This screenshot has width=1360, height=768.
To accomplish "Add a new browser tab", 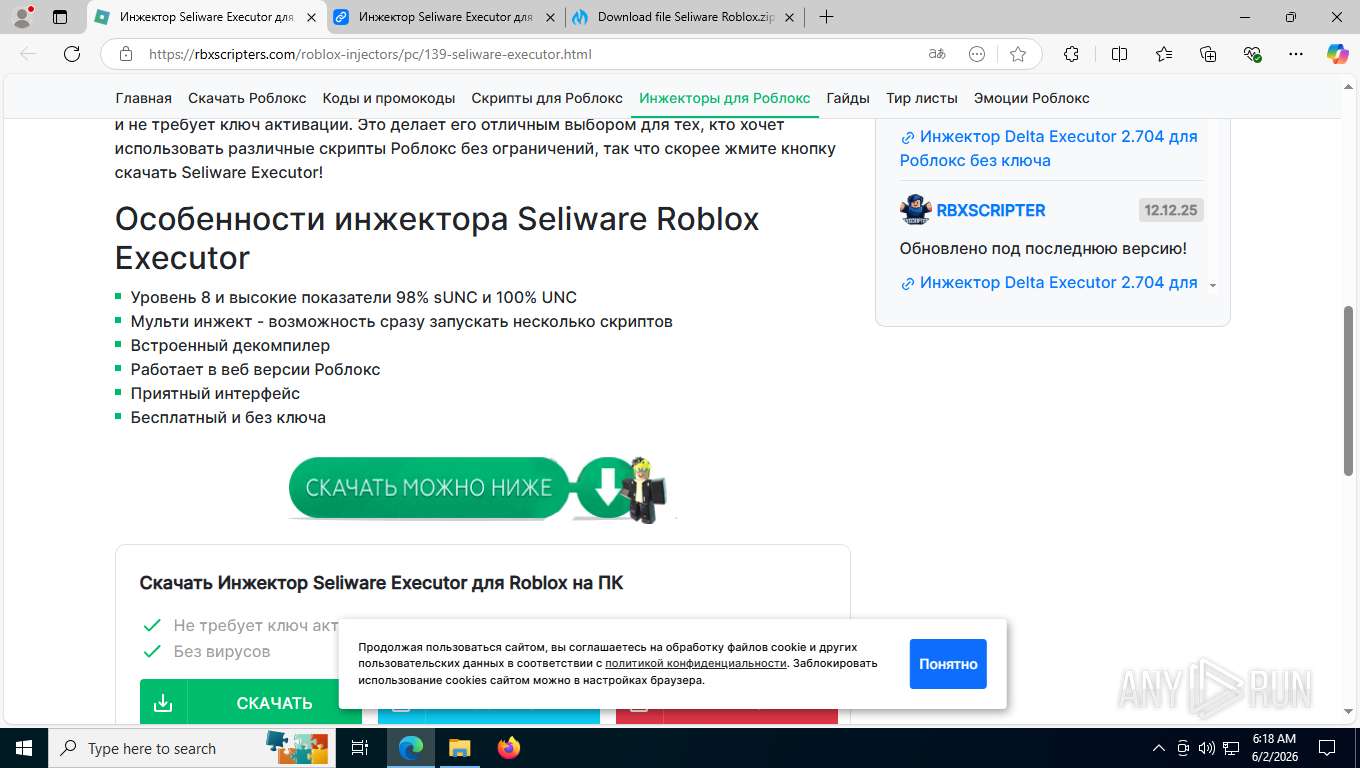I will tap(826, 17).
